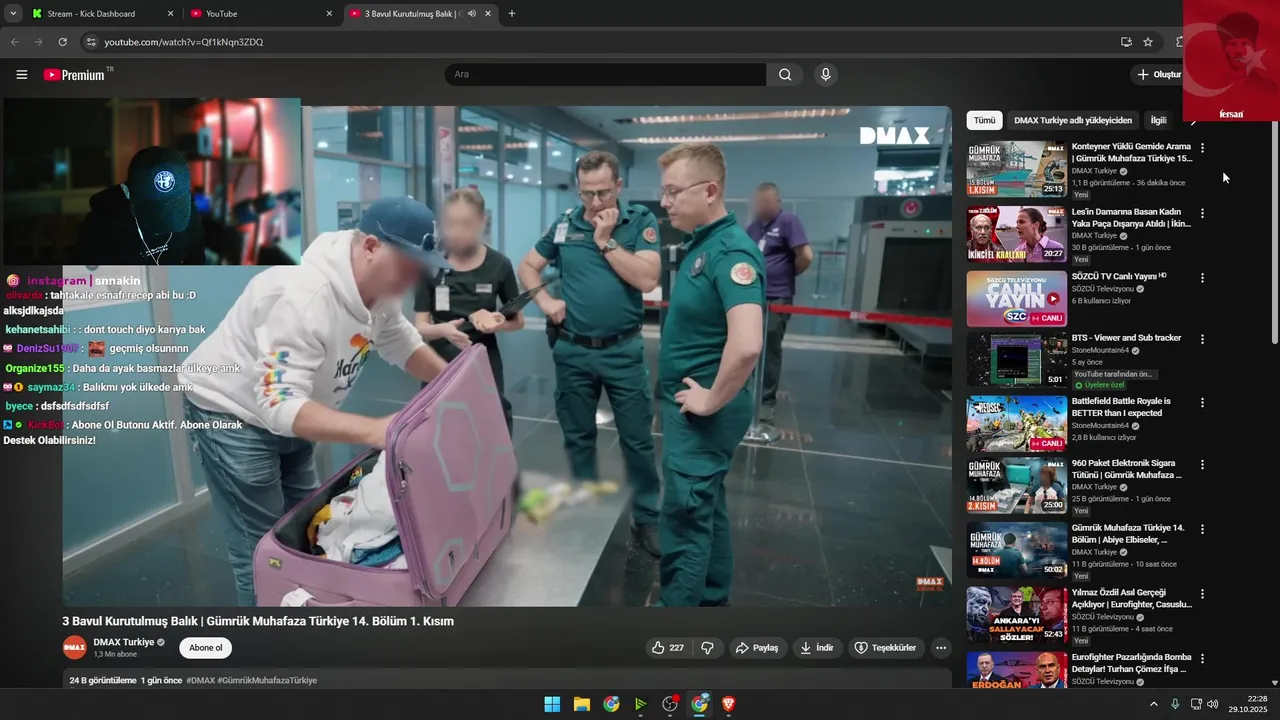The image size is (1280, 720).
Task: Focus the Ara search input field
Action: coord(606,74)
